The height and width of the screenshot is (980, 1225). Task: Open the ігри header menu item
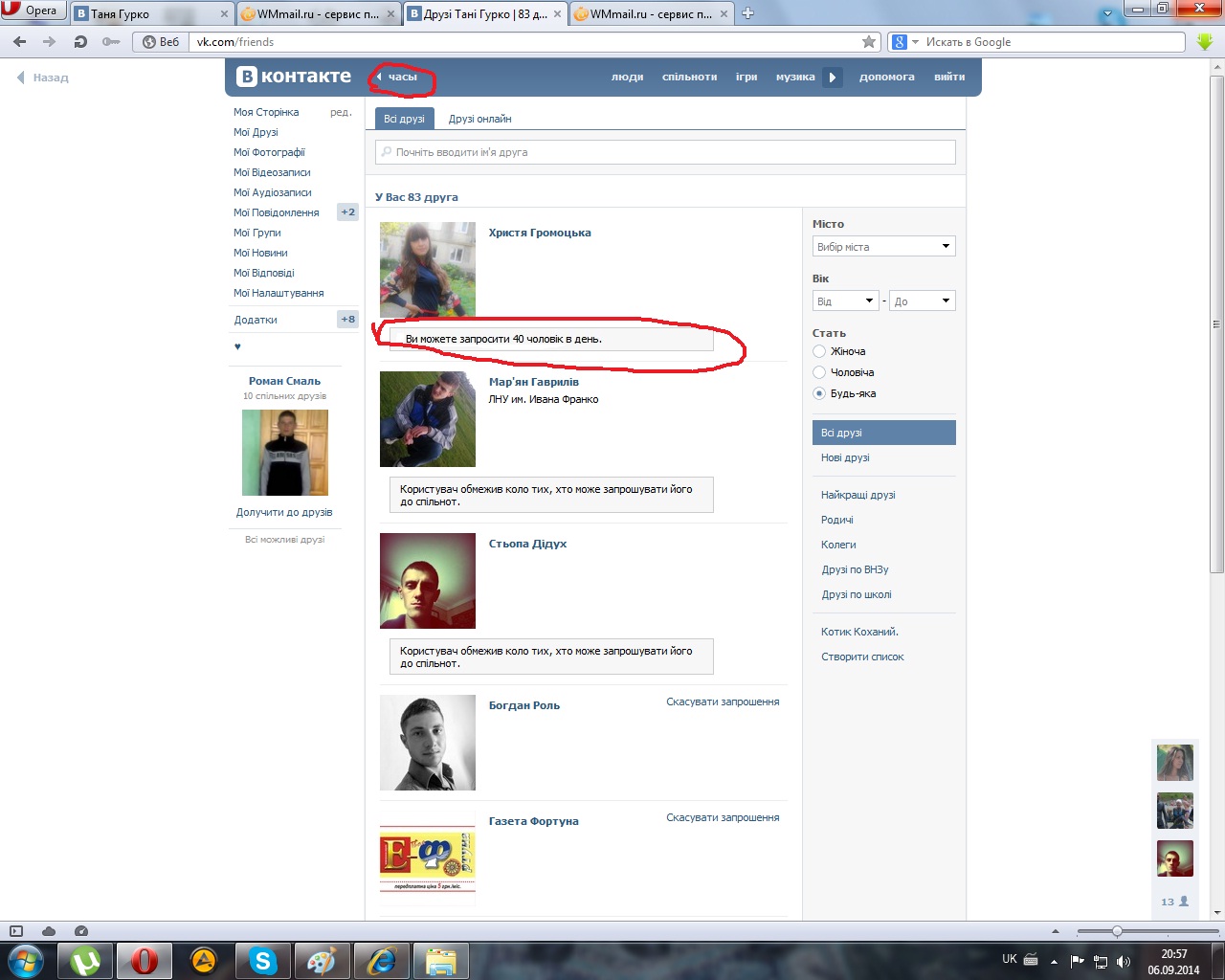[x=746, y=77]
